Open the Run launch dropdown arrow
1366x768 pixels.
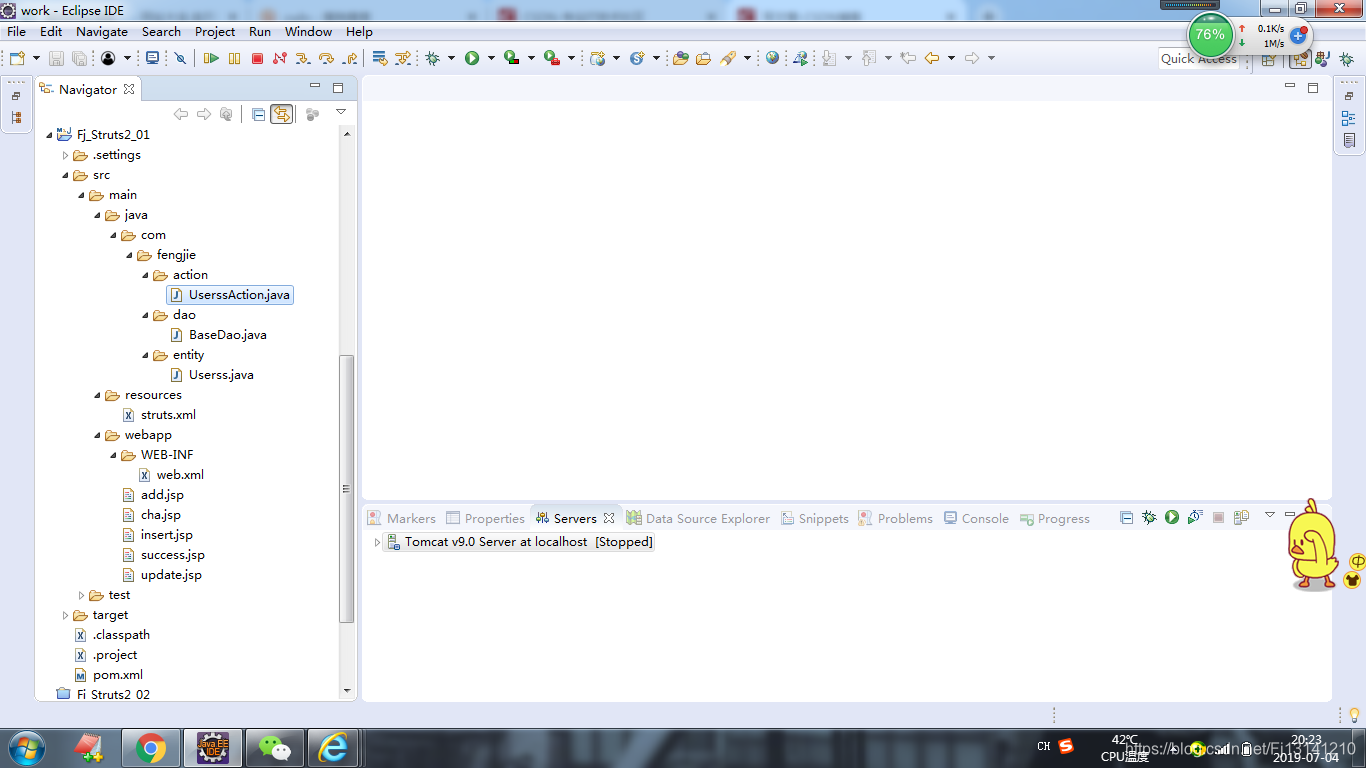point(491,59)
